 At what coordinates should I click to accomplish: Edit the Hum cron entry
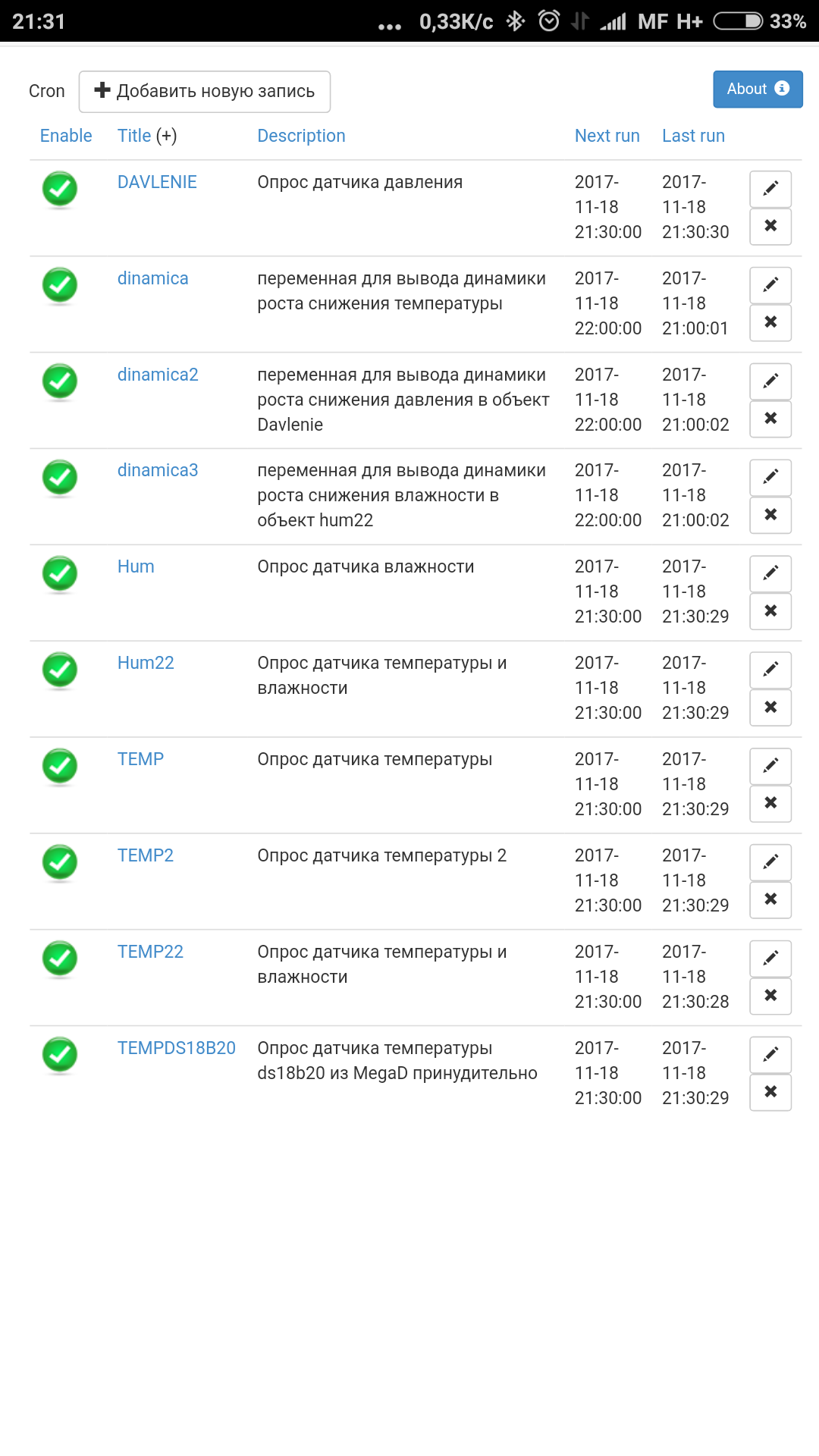point(770,573)
